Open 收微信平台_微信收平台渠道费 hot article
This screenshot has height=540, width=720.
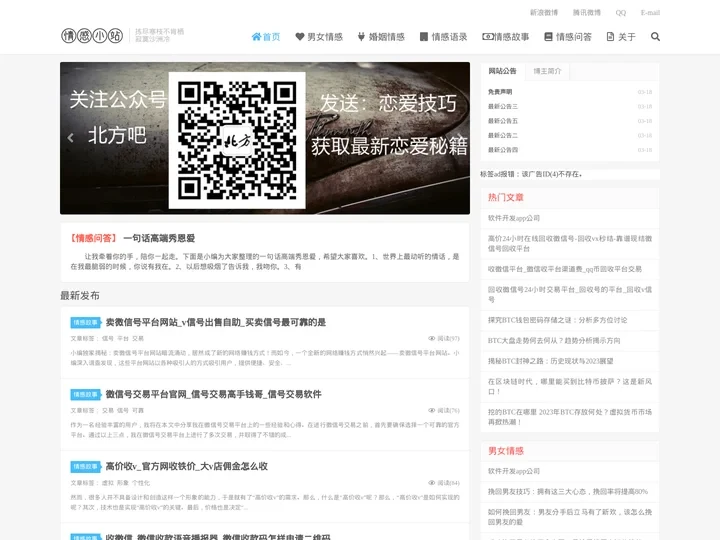565,269
